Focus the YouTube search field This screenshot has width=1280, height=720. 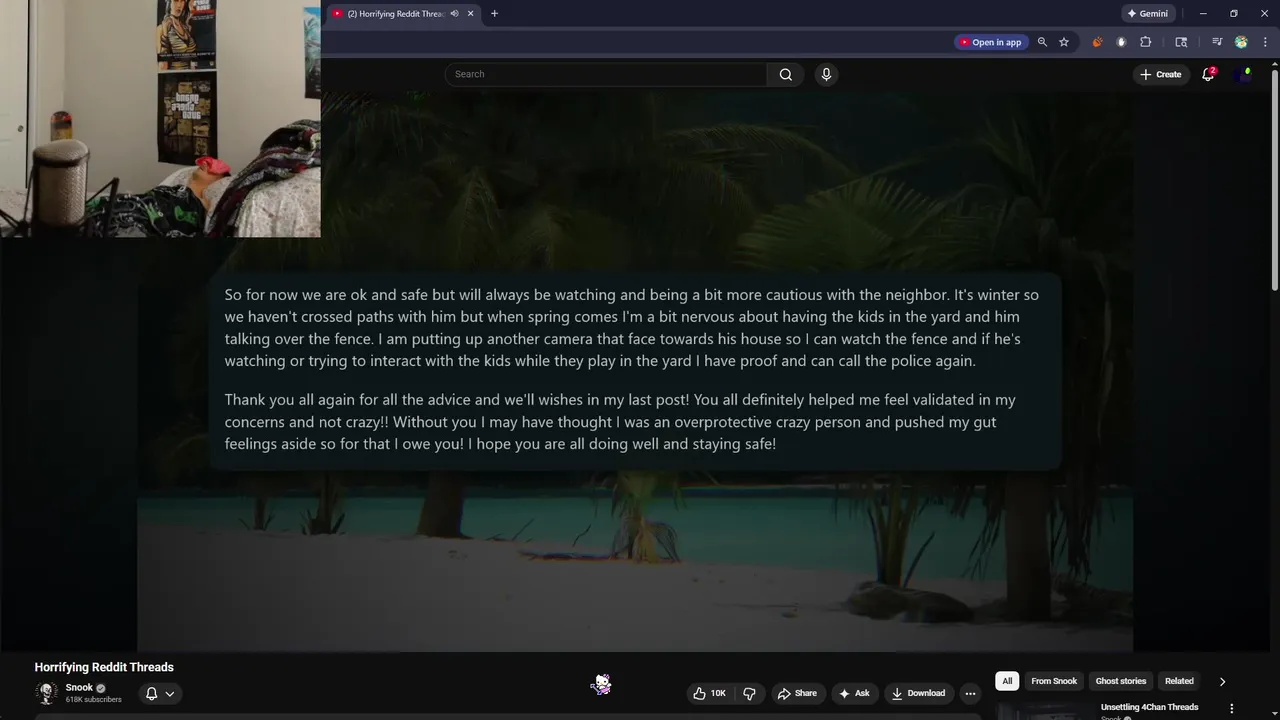tap(606, 74)
